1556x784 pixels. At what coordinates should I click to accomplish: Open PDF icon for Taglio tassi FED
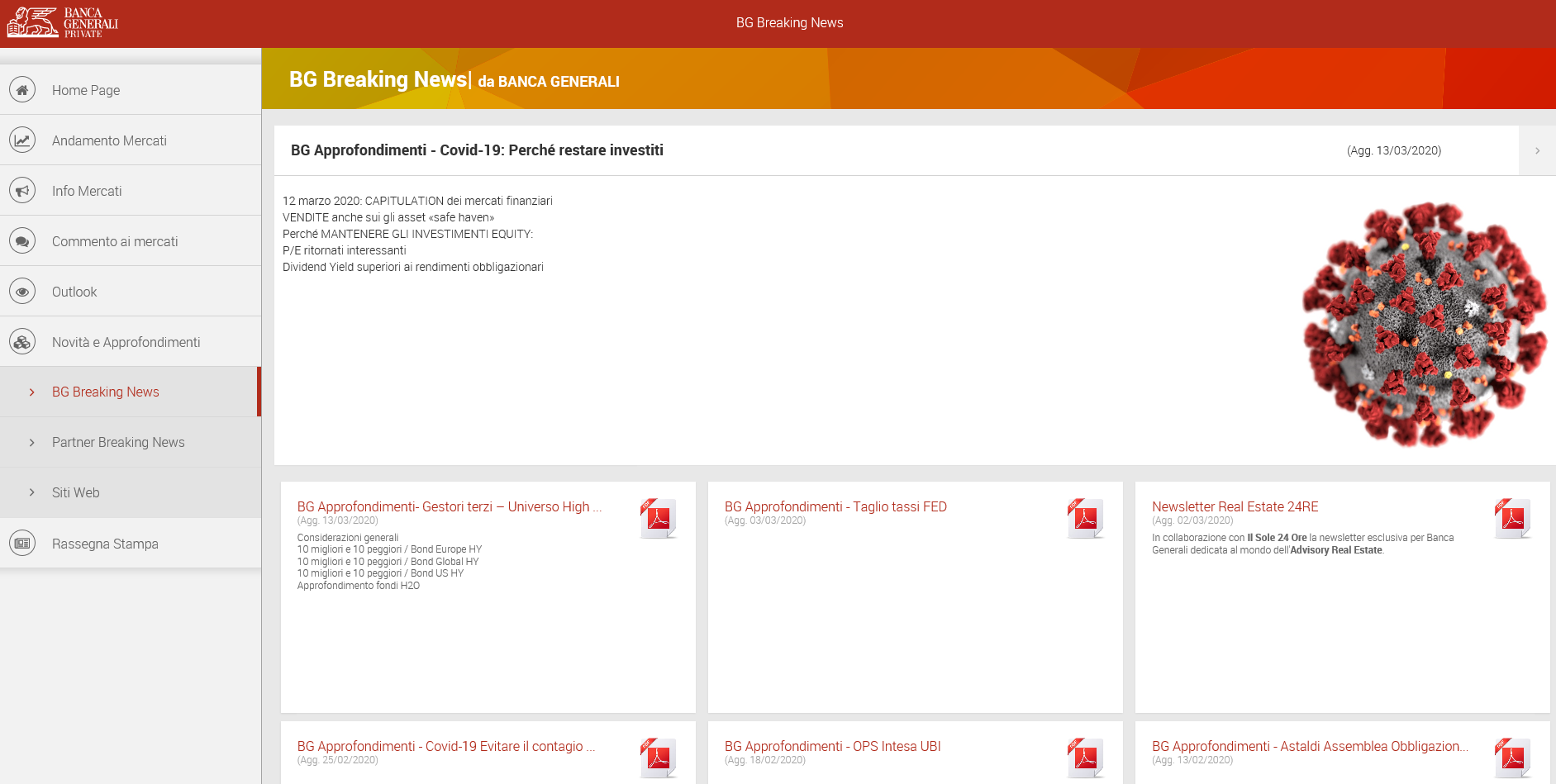[1086, 519]
